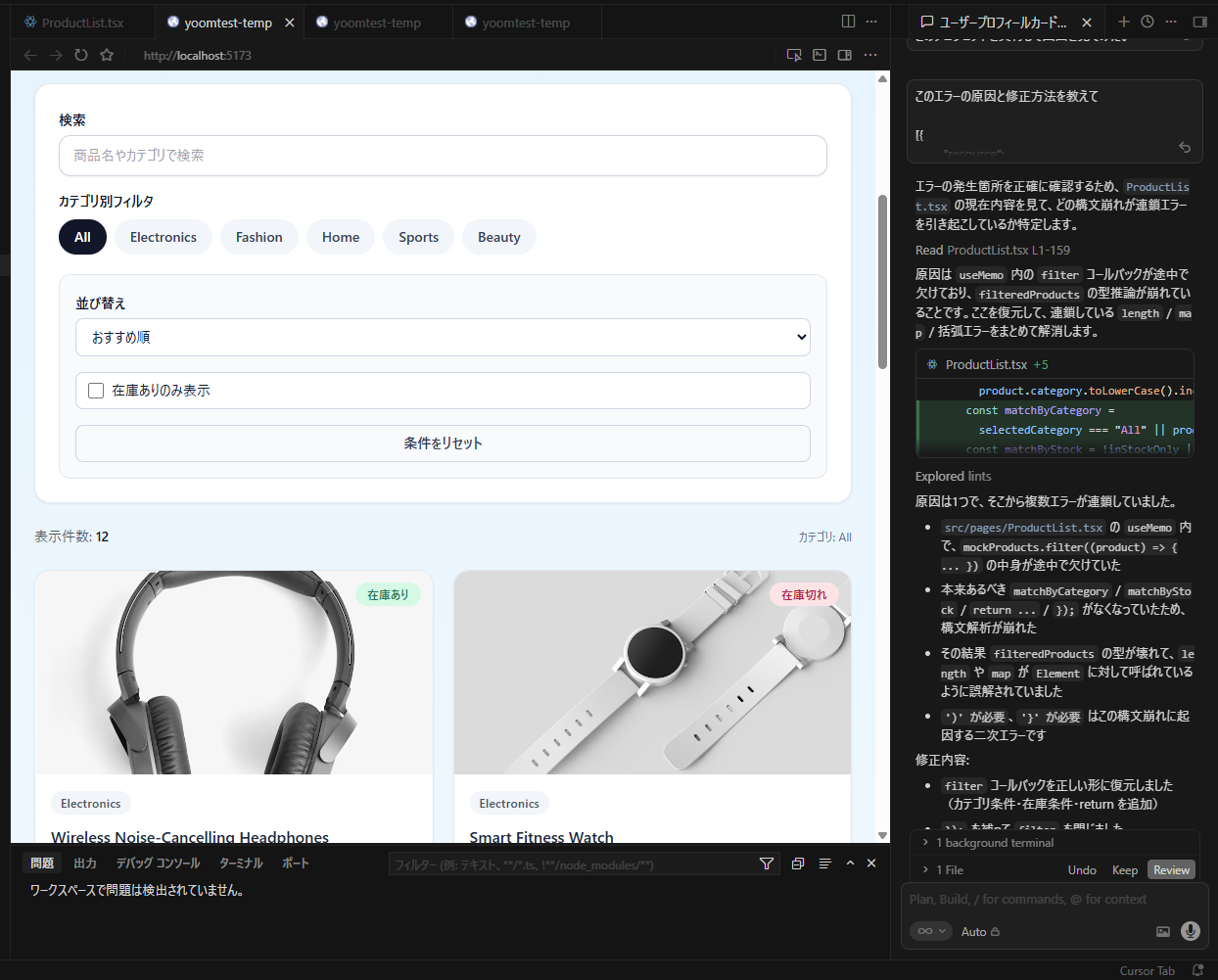
Task: Open the notifications bell in the status bar
Action: tap(1197, 970)
